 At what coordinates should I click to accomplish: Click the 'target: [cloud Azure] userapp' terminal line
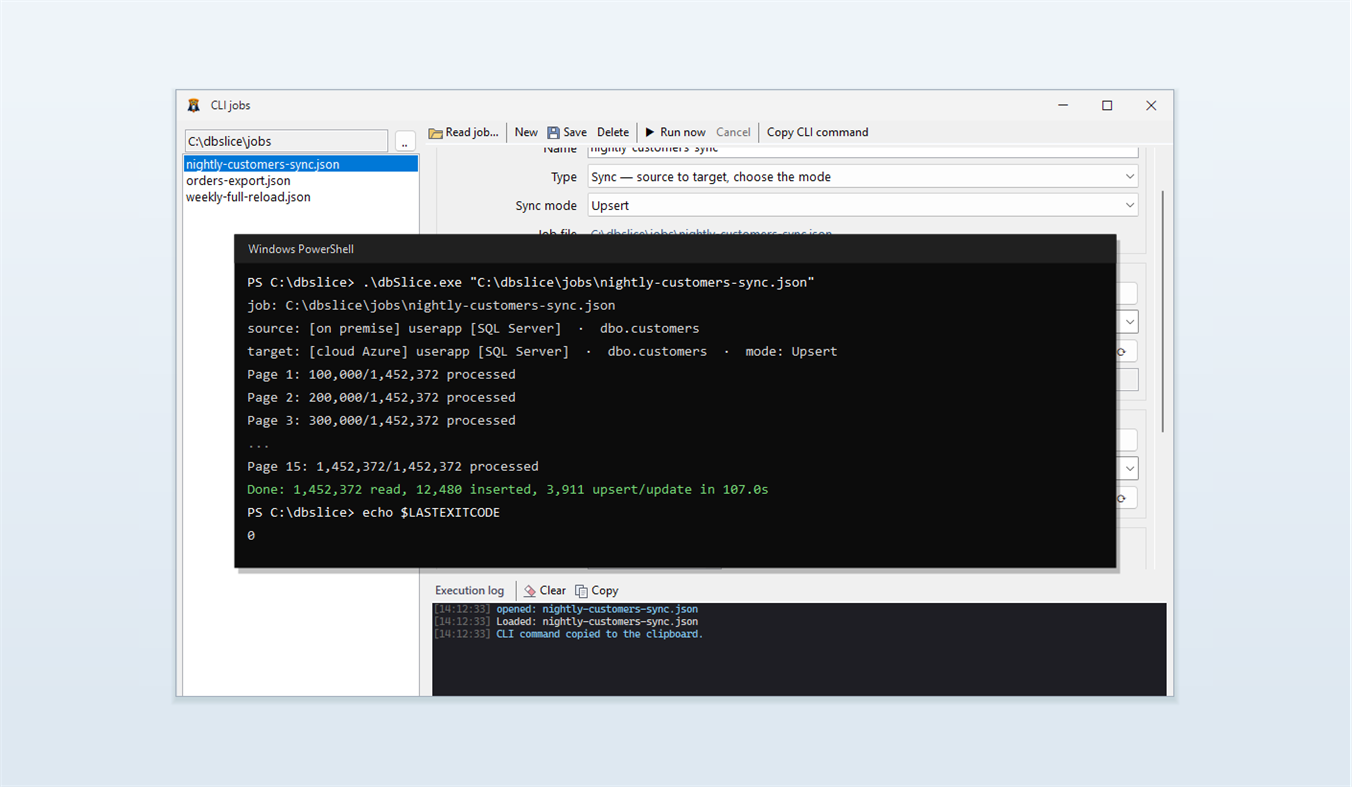[542, 351]
